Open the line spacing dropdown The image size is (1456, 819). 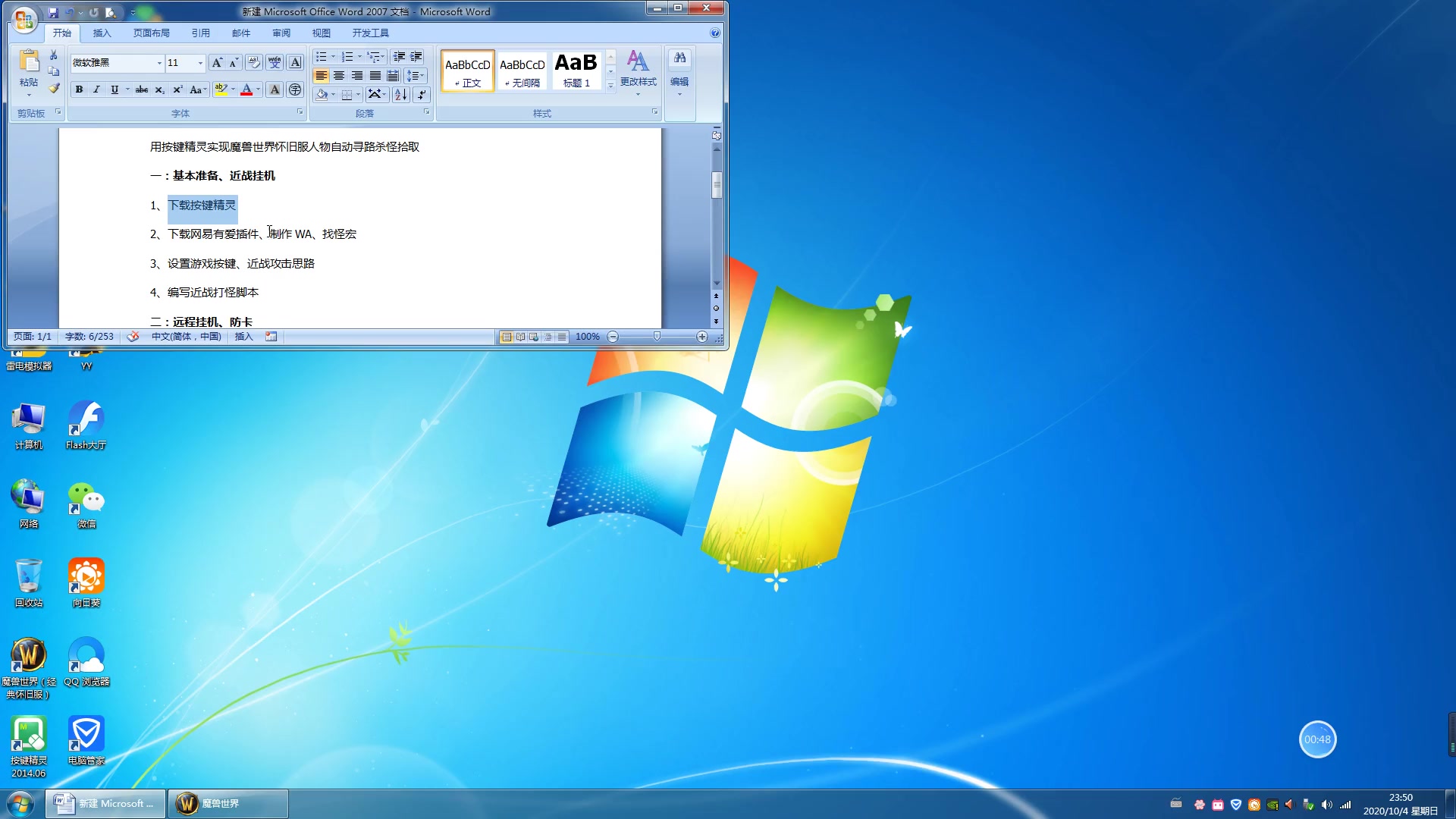coord(415,76)
